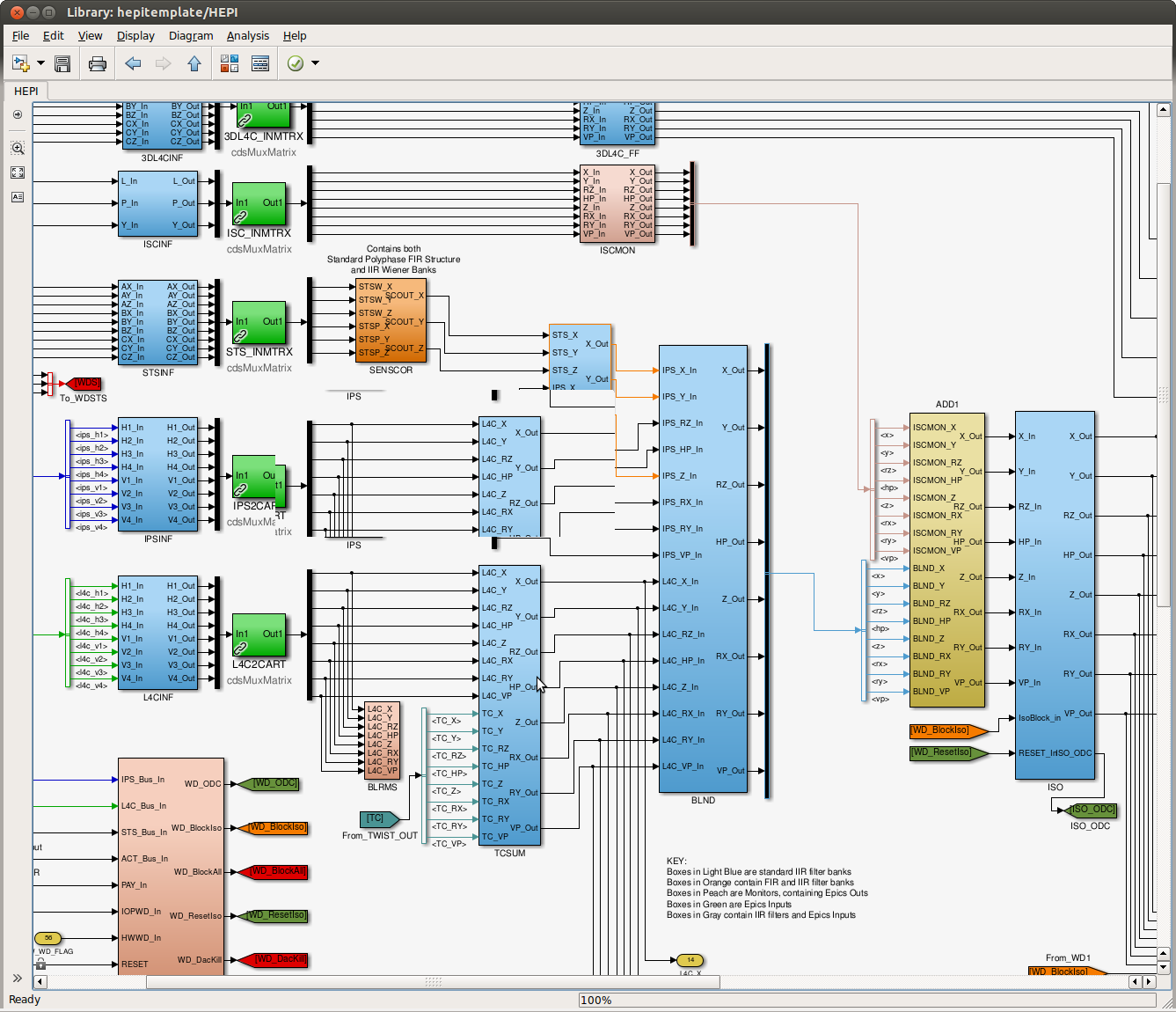Click the red WD_BlockAll goto tag
This screenshot has height=1012, width=1176.
click(x=274, y=872)
